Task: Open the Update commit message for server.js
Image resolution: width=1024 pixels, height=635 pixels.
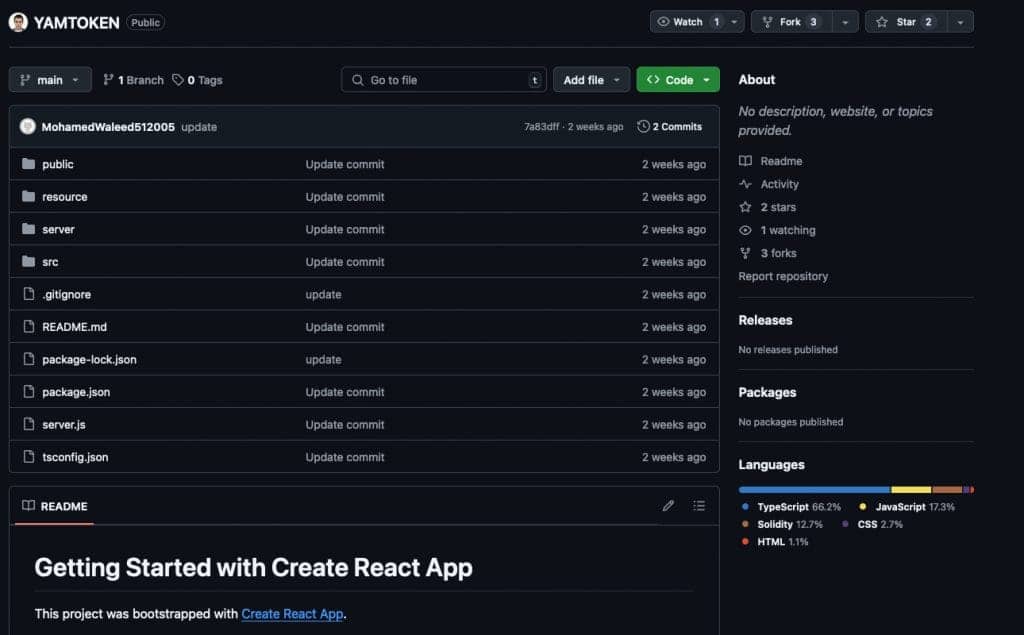Action: click(x=345, y=425)
